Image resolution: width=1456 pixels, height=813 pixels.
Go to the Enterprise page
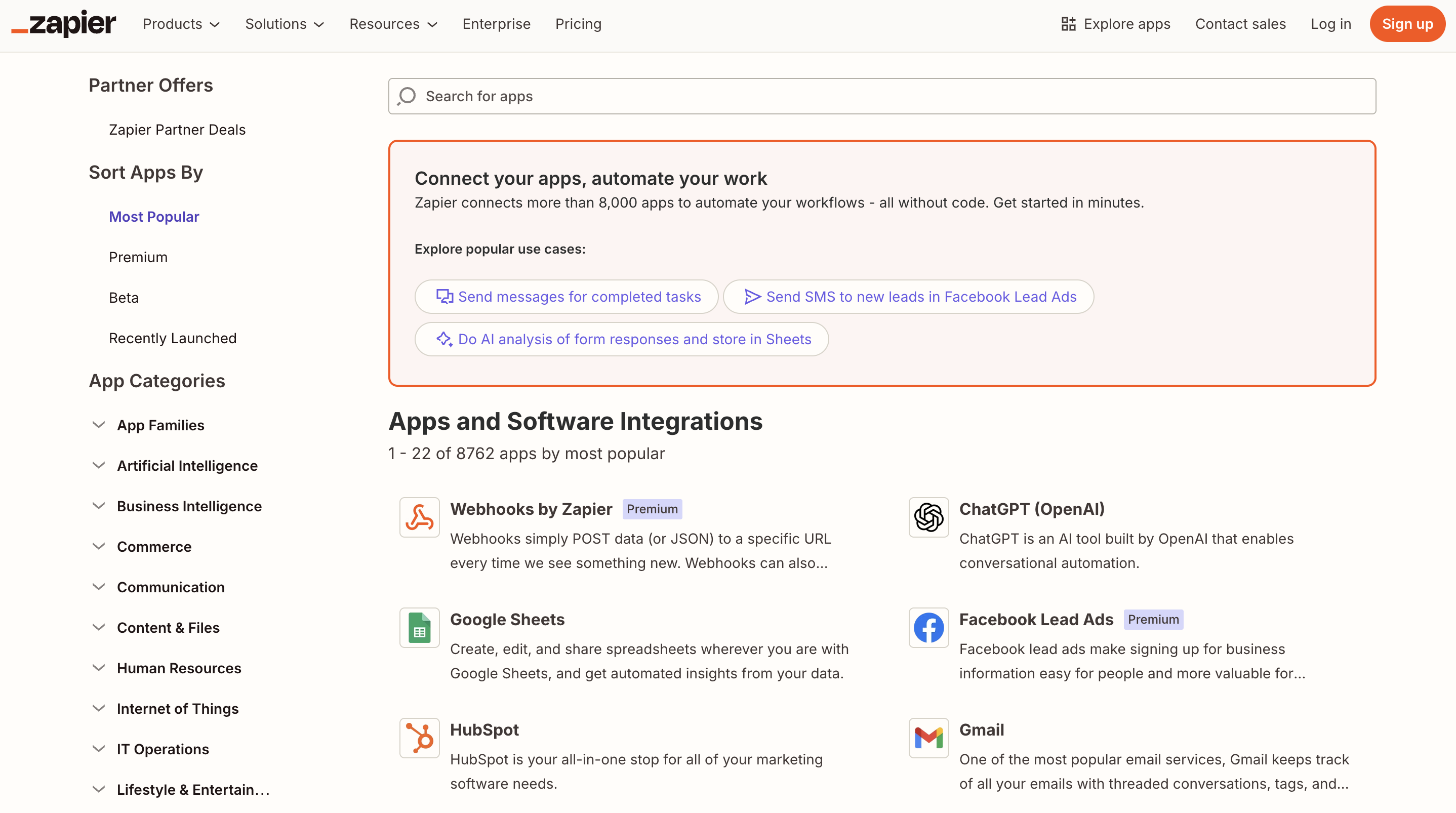[496, 24]
